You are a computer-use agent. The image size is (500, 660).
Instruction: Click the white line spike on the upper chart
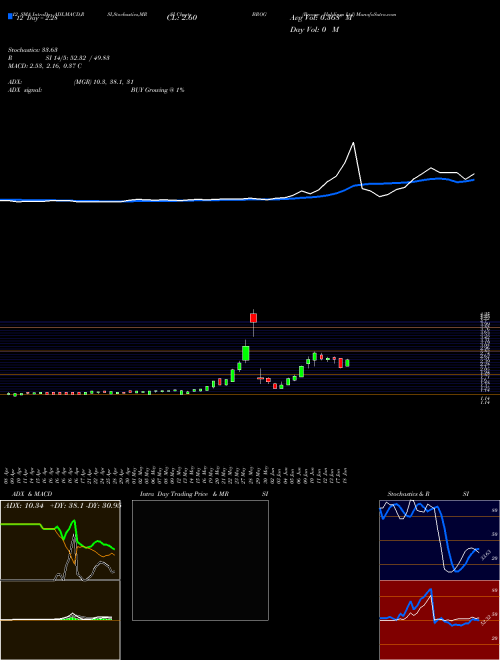pos(353,144)
